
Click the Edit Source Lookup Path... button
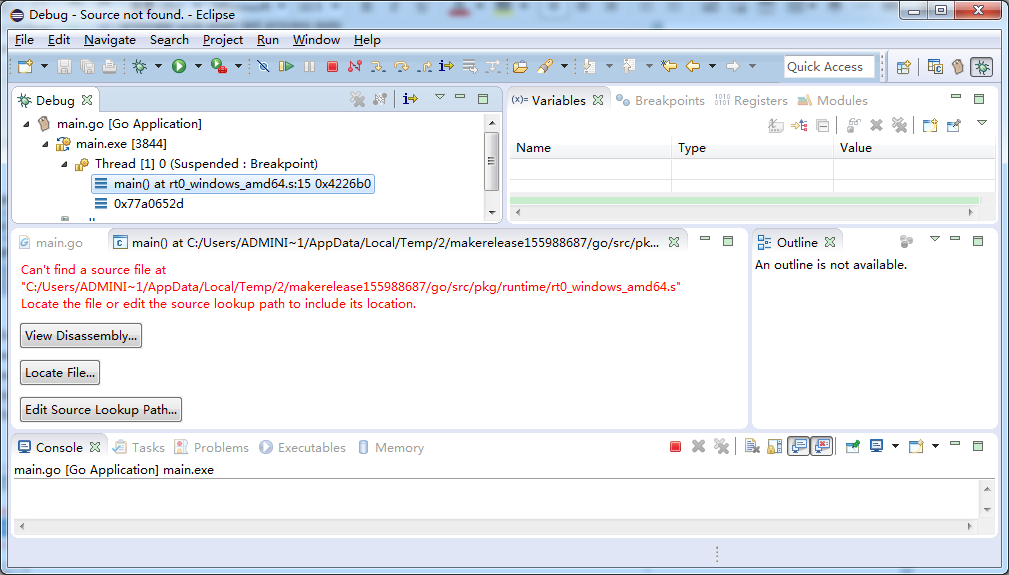click(101, 410)
